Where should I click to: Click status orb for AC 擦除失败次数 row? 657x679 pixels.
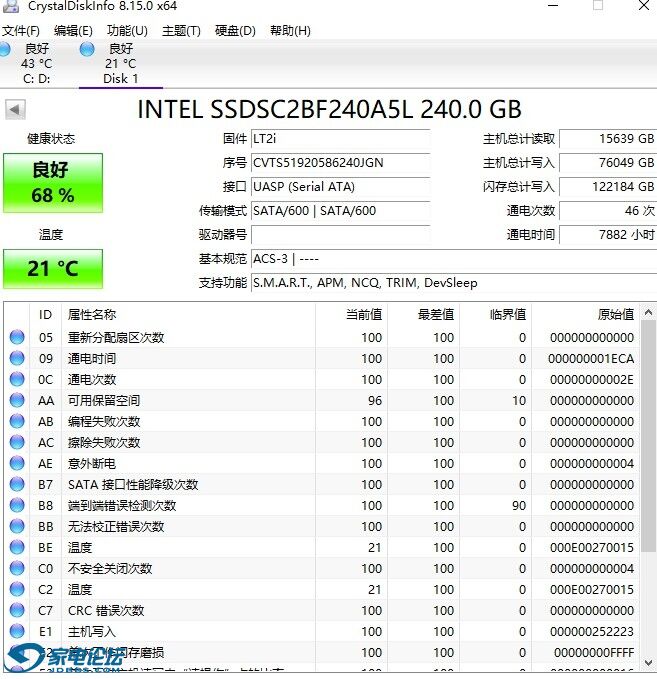pyautogui.click(x=17, y=443)
